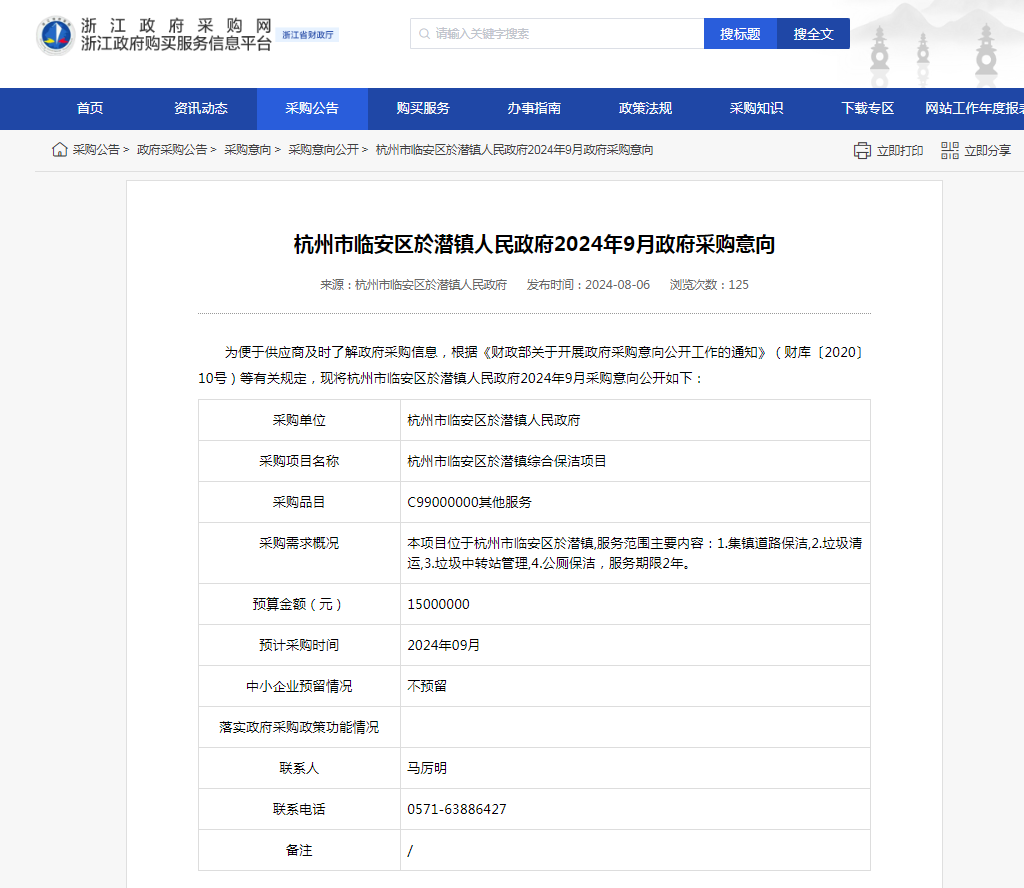Click the 中小企业预留情况 label cell
1024x888 pixels.
coord(299,687)
